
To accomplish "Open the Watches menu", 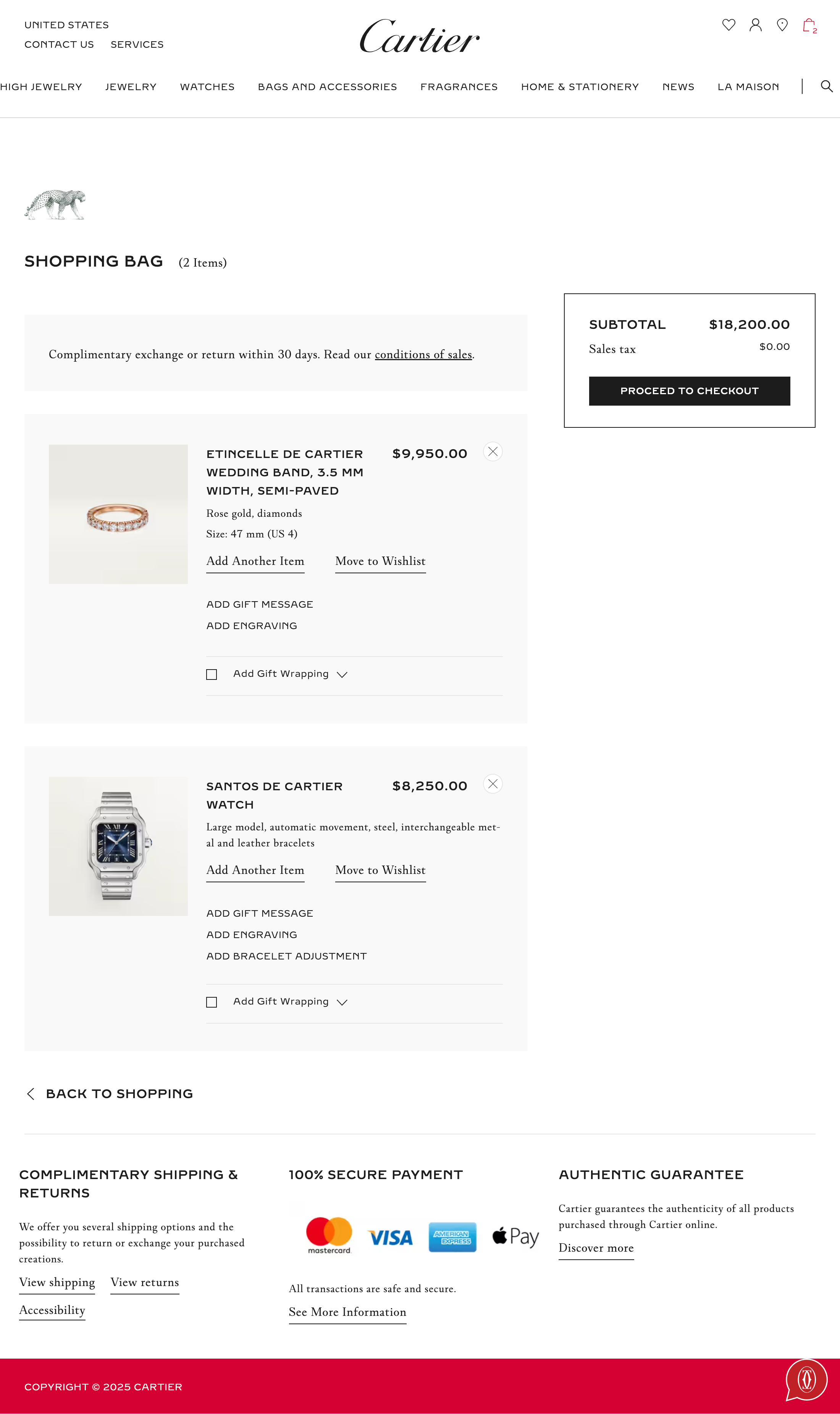I will [207, 87].
